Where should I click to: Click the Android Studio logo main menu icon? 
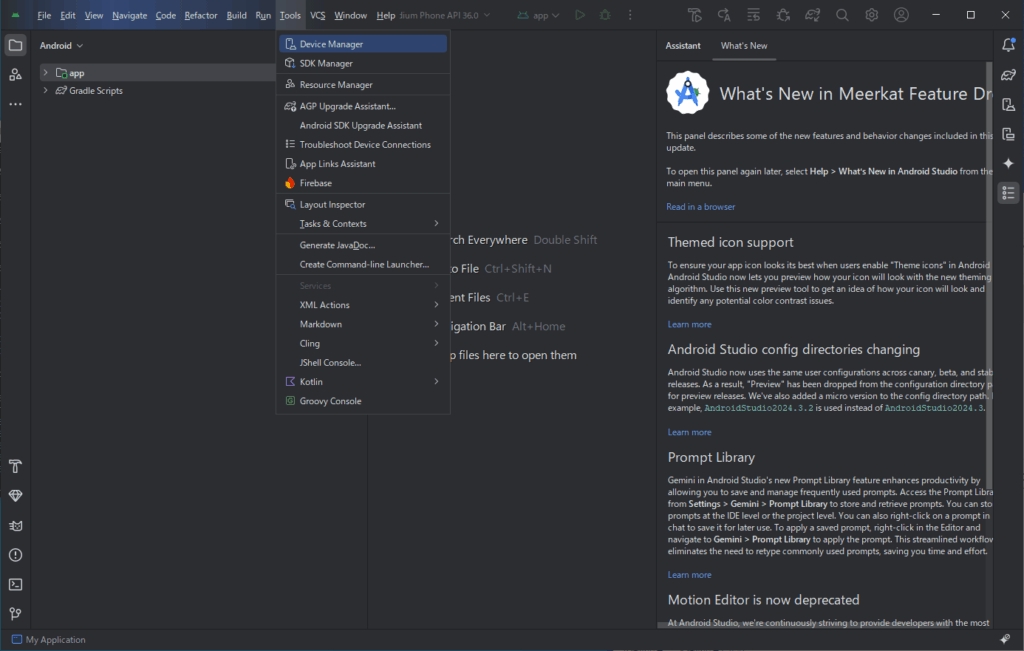coord(16,15)
